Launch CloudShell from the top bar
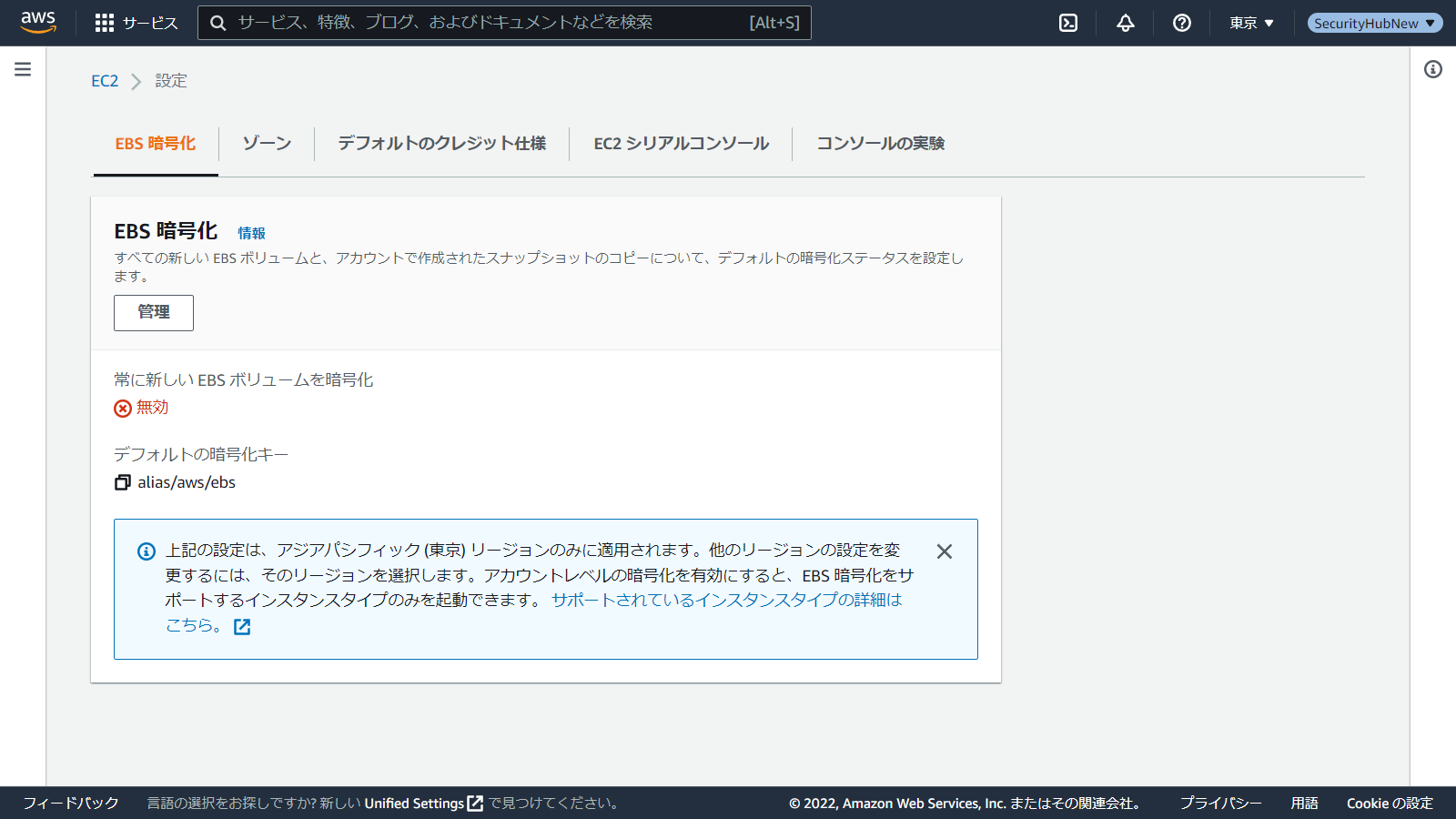 1068,23
